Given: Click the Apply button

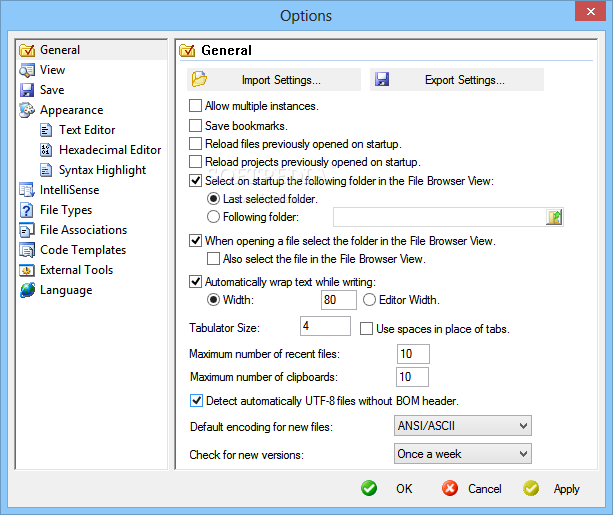Looking at the screenshot, I should 566,489.
